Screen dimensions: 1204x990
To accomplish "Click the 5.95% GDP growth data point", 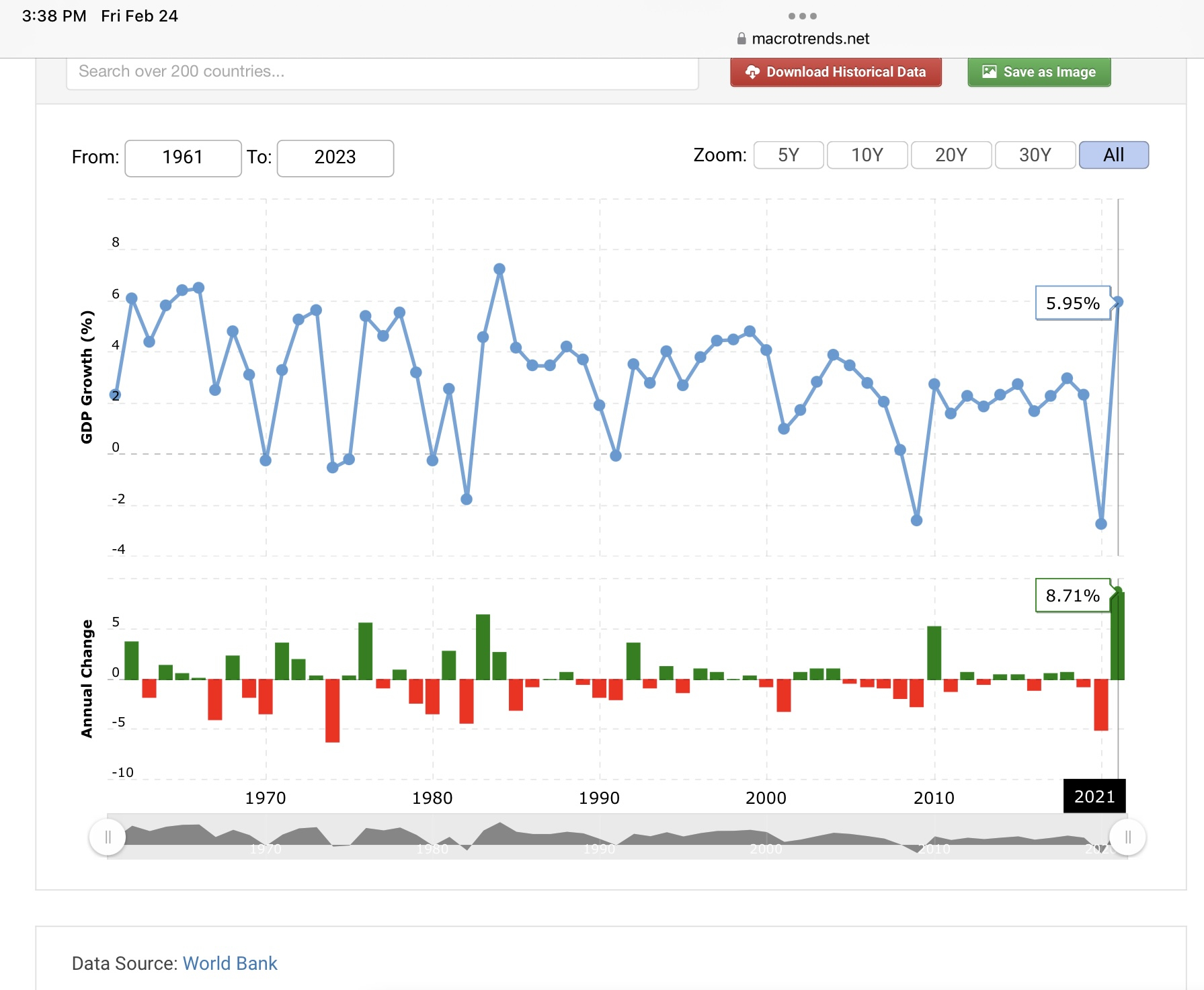I will (1117, 302).
